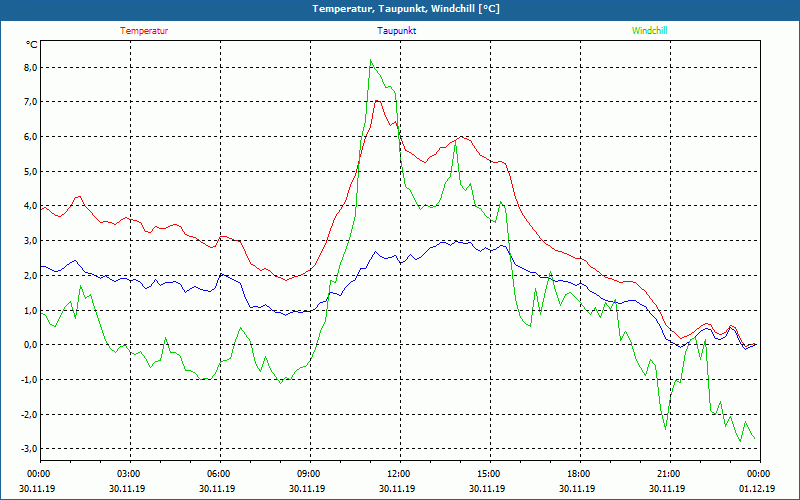Click the red Temperatur legend label
This screenshot has width=800, height=500.
(144, 30)
